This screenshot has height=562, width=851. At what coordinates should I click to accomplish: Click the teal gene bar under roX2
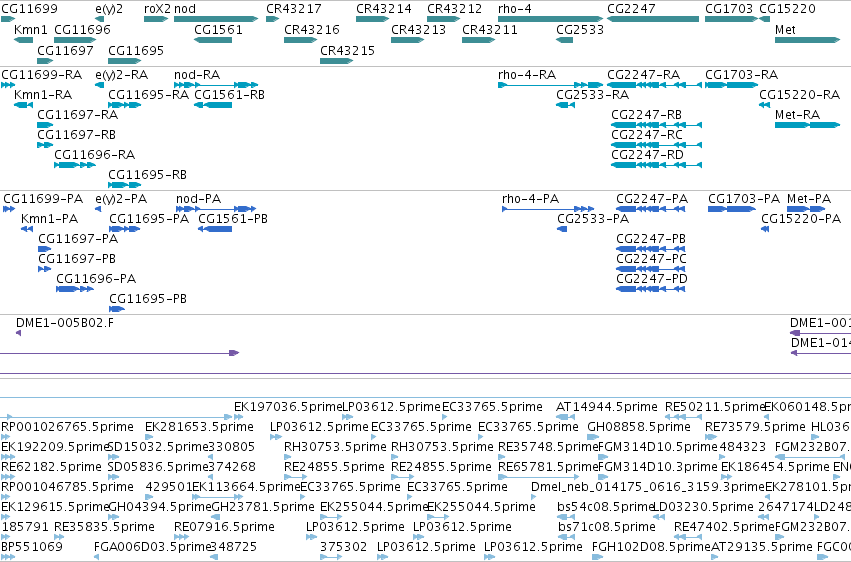tap(156, 19)
